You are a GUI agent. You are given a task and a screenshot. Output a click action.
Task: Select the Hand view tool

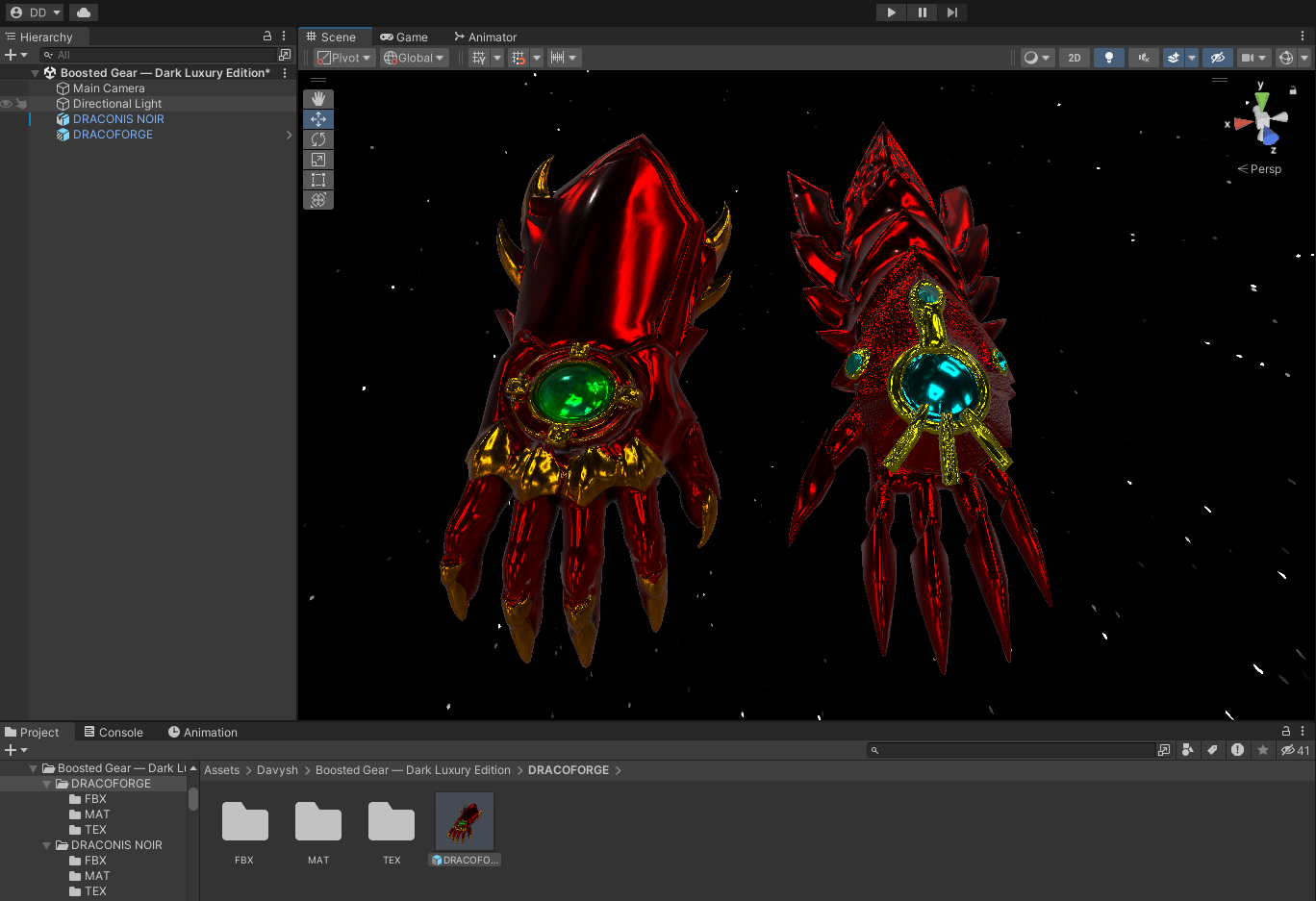(x=318, y=99)
